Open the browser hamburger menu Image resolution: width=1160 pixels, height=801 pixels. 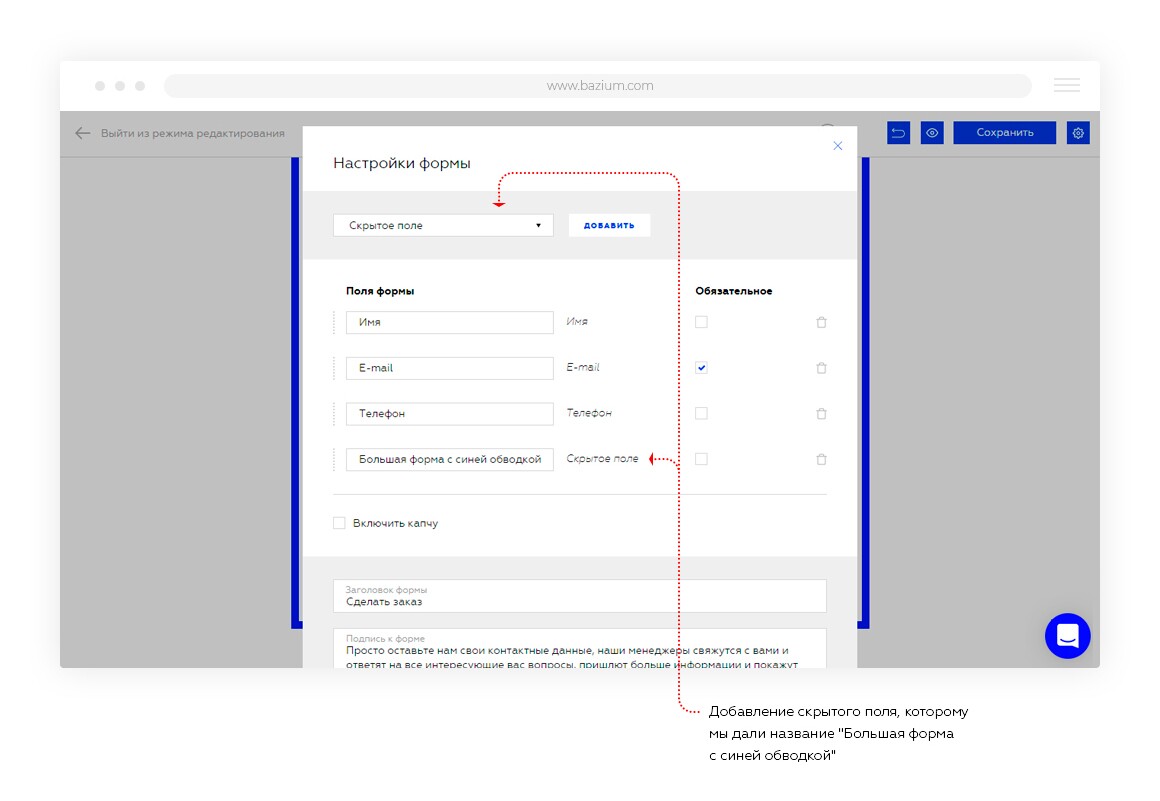click(1067, 85)
